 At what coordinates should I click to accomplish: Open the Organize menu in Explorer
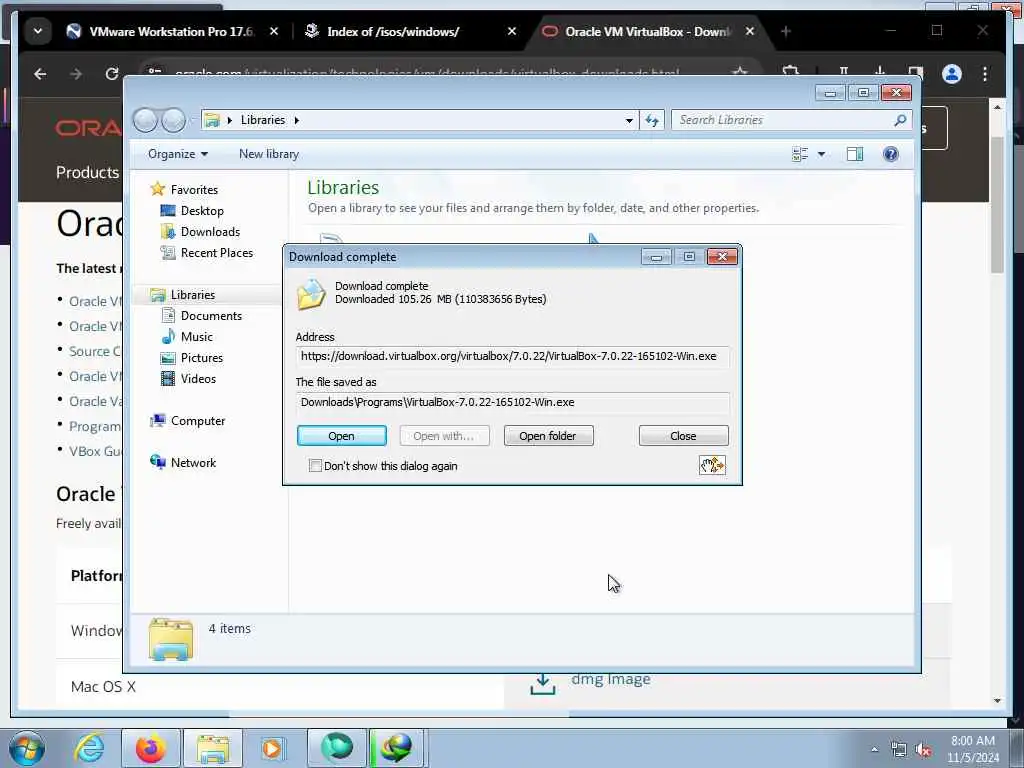pos(178,154)
